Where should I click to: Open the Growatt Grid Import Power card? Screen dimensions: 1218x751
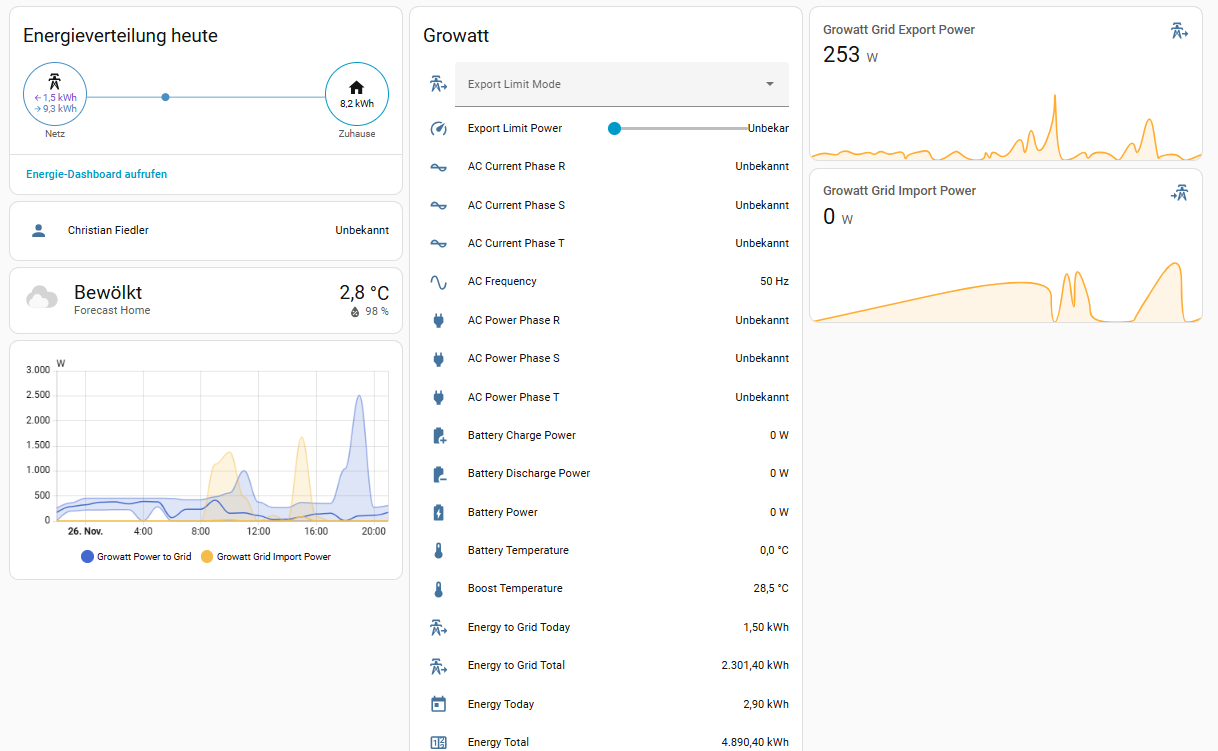pyautogui.click(x=1005, y=245)
